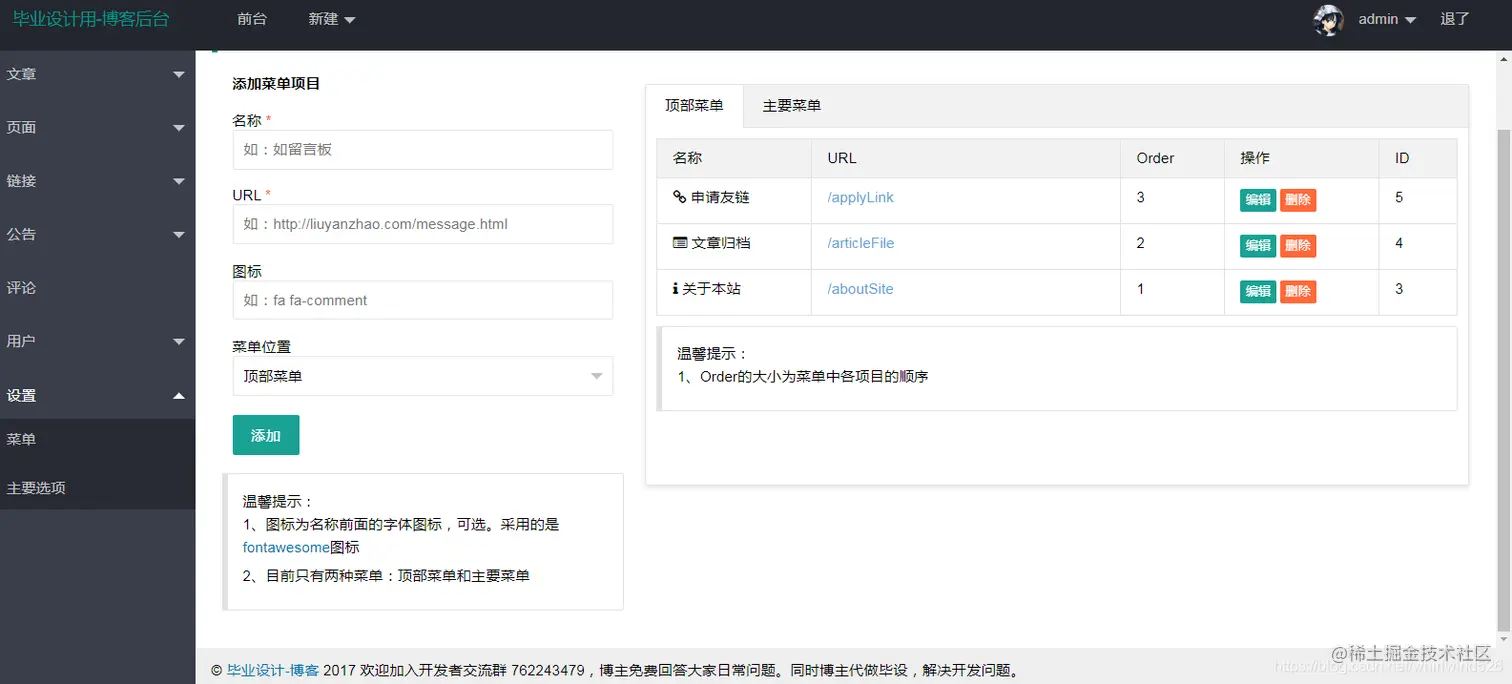1512x684 pixels.
Task: Click the 毕业设计-博客 footer link
Action: tap(273, 670)
